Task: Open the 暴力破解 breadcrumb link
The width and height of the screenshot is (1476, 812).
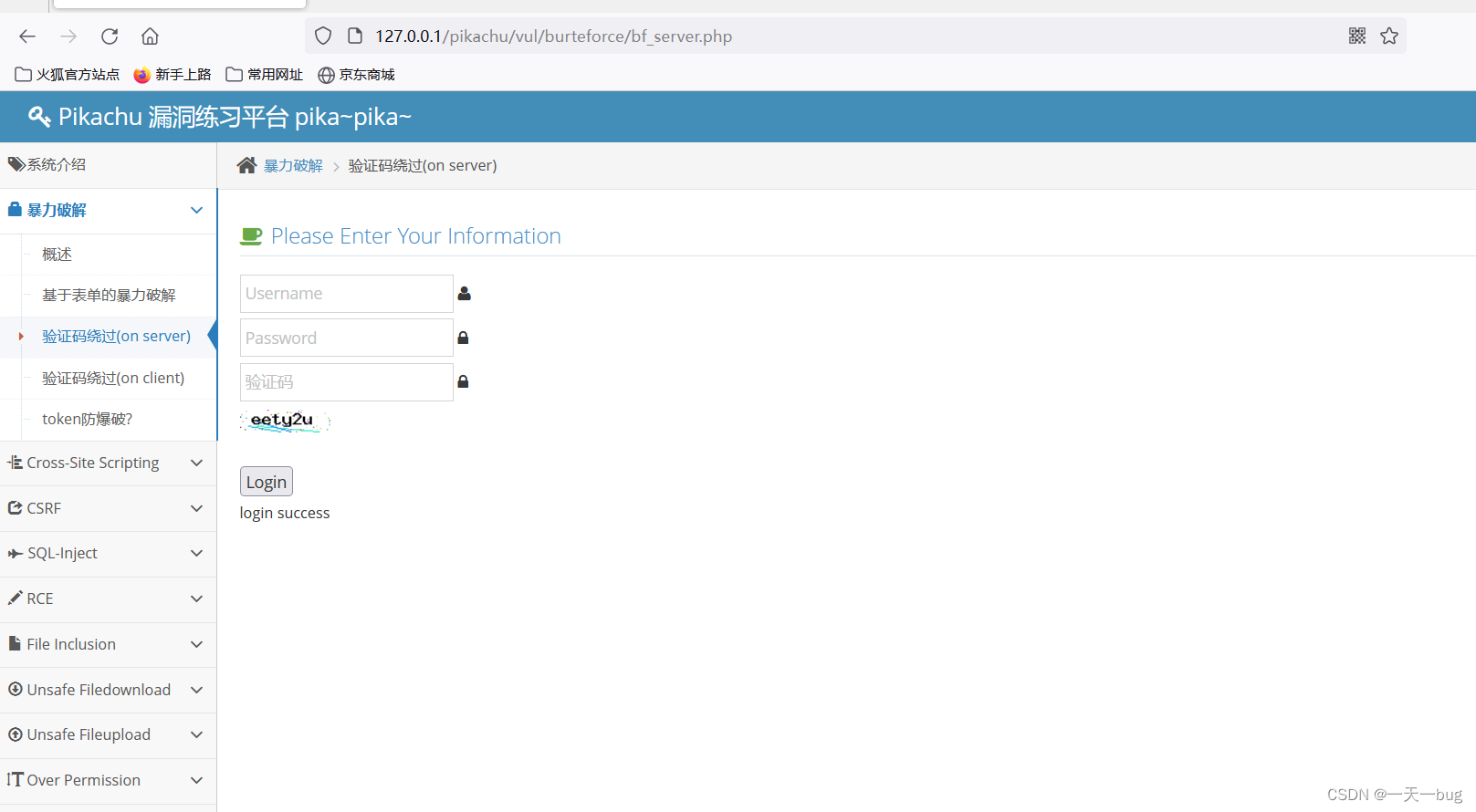Action: click(293, 165)
